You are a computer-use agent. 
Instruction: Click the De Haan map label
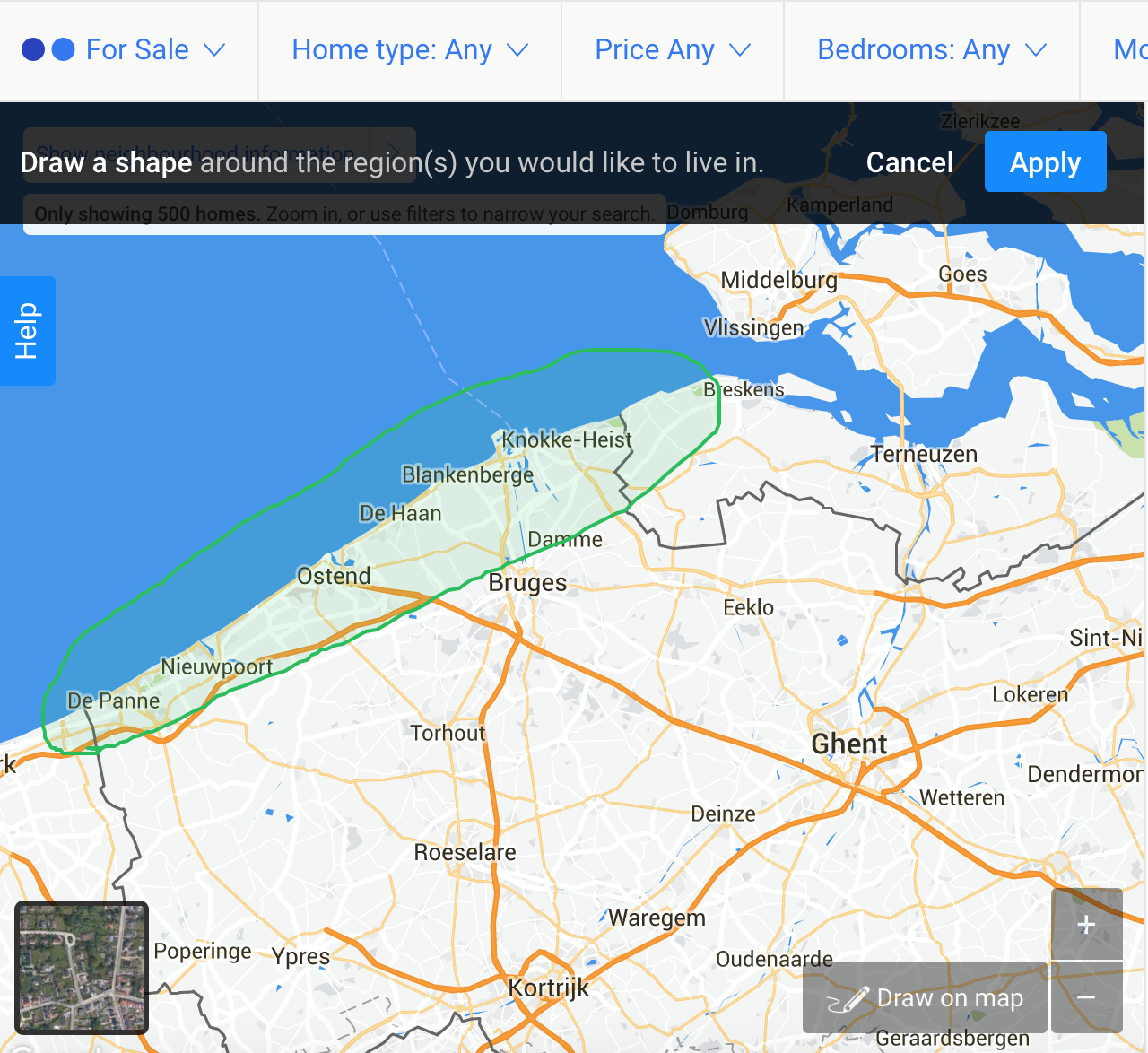click(400, 513)
